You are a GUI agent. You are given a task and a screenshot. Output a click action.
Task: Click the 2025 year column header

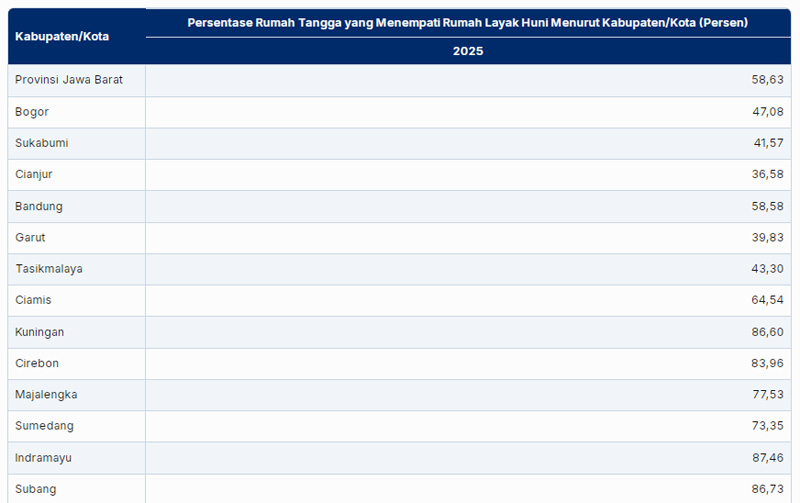click(x=467, y=50)
